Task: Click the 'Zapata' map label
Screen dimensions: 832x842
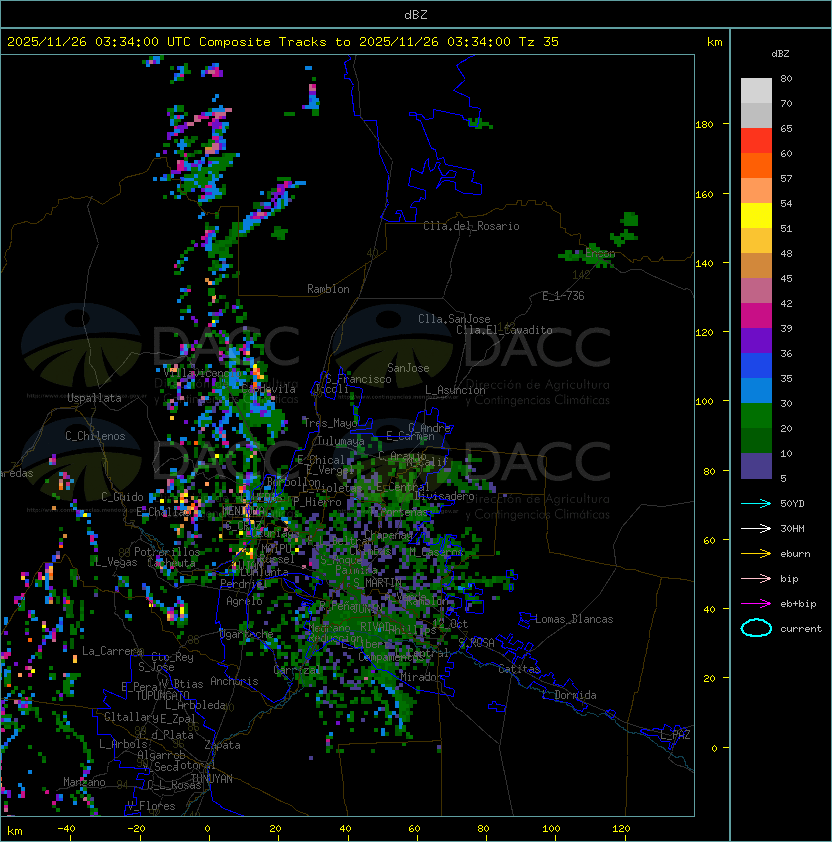Action: (x=222, y=745)
